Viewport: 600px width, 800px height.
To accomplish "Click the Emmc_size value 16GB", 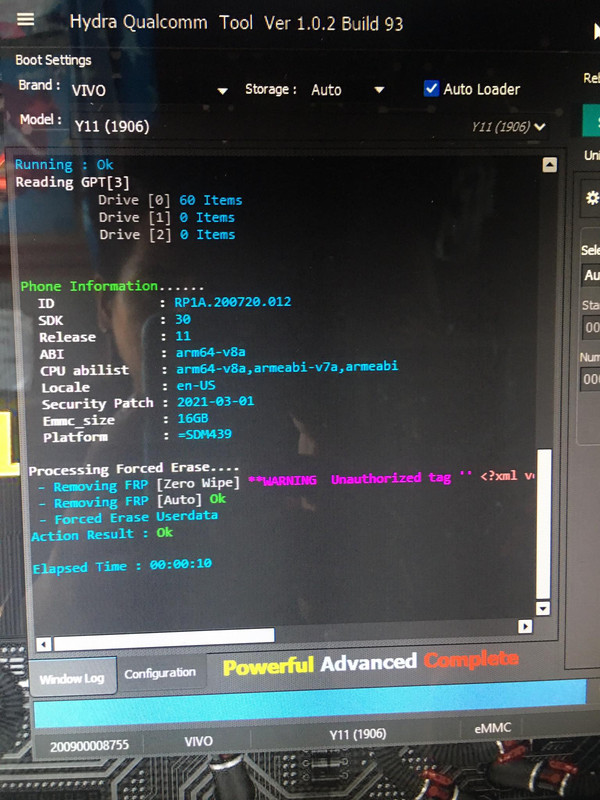I will tap(192, 418).
